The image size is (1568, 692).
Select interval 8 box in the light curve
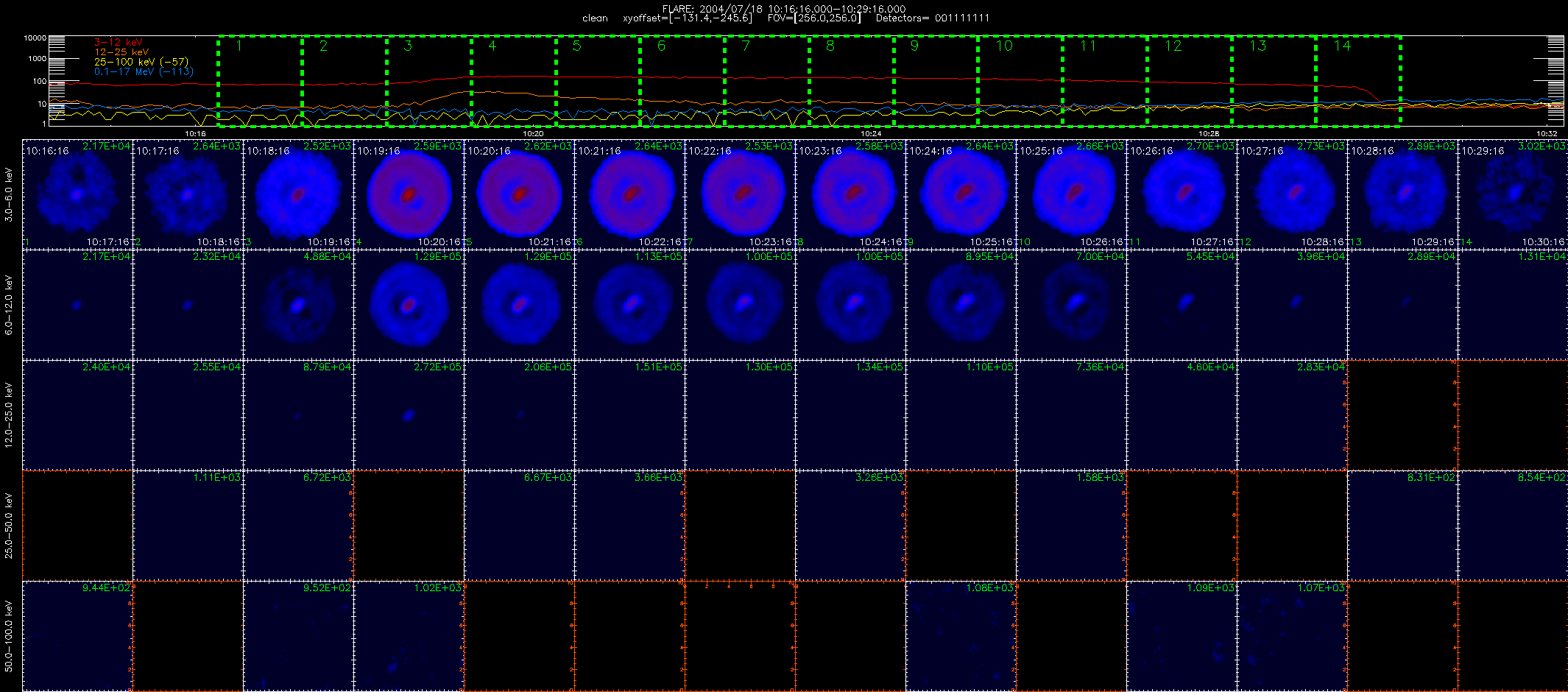[852, 81]
